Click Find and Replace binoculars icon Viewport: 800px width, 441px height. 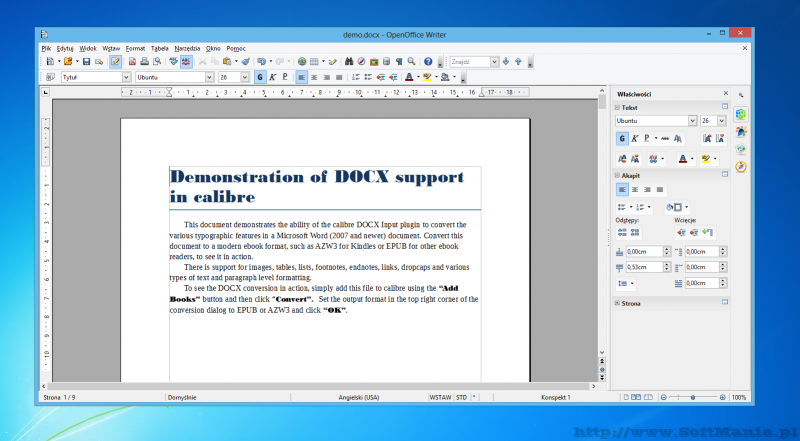click(x=349, y=62)
